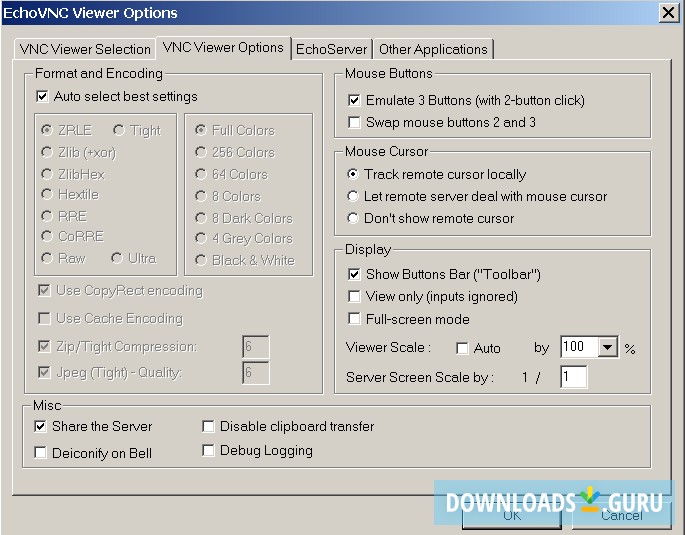The height and width of the screenshot is (535, 685).
Task: Check Full-screen mode
Action: pos(354,319)
